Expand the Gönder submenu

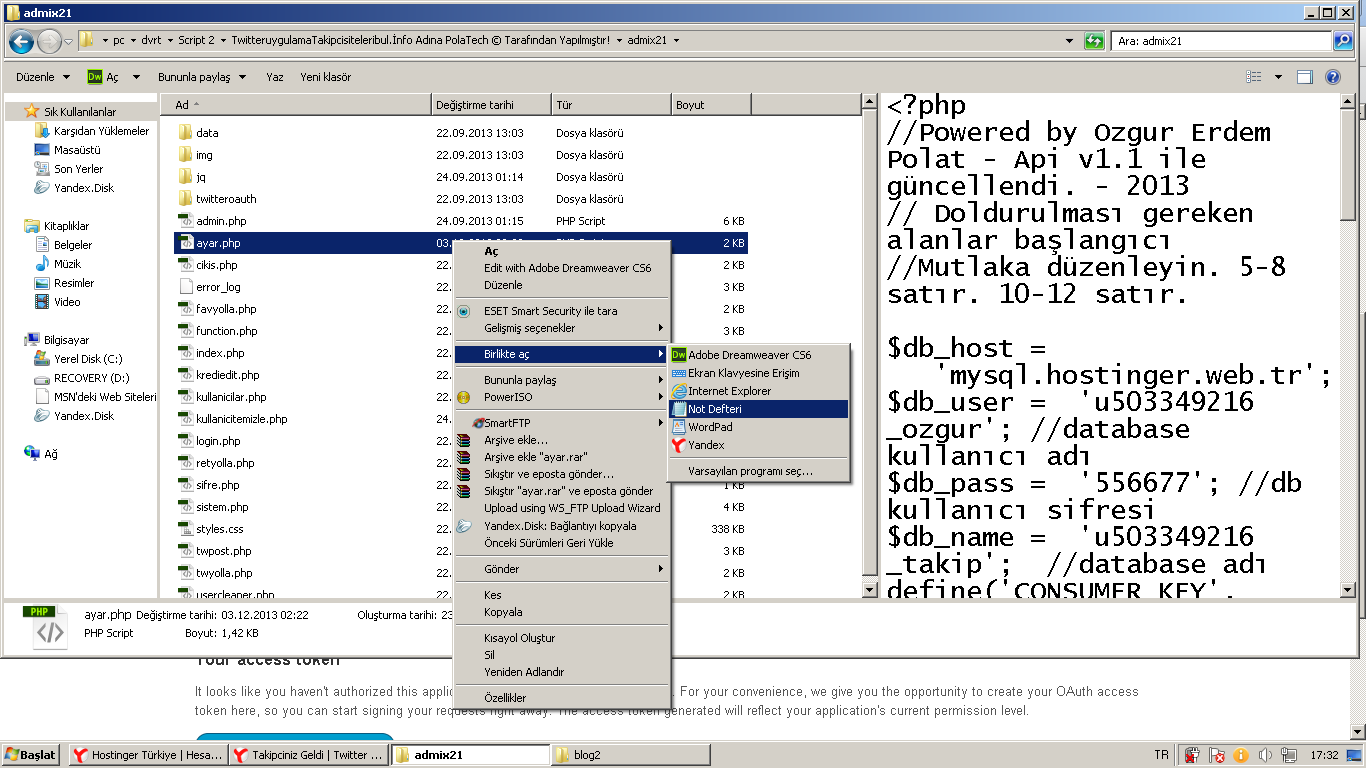click(x=561, y=569)
